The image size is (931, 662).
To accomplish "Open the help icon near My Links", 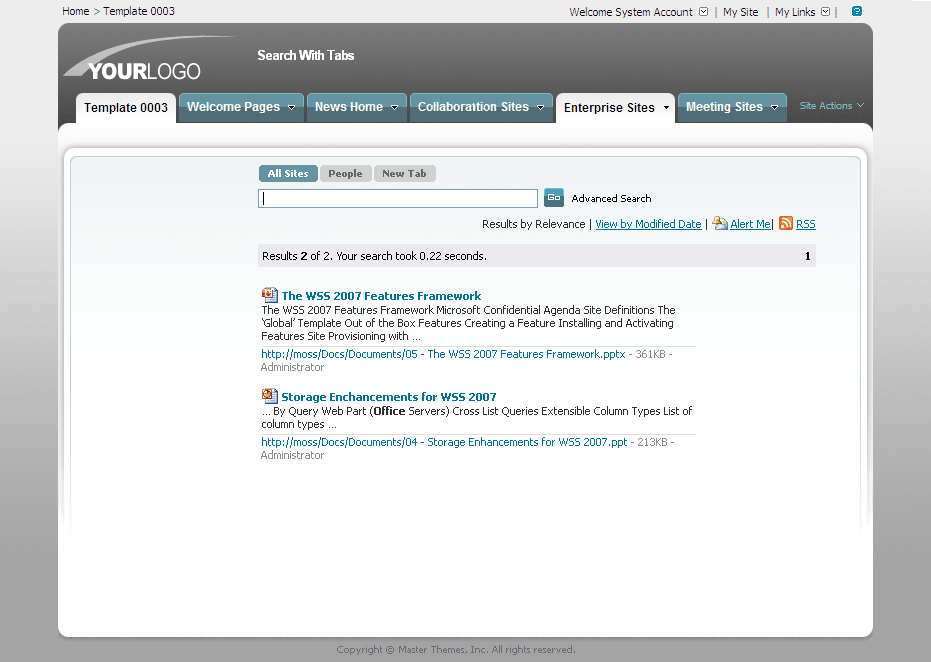I will tap(855, 11).
